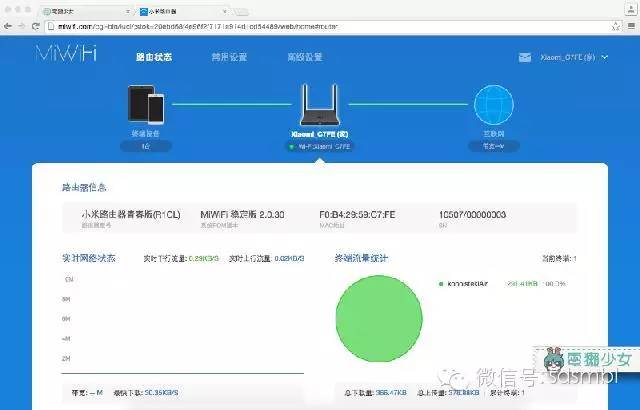Click the browser forward arrow
Viewport: 640px width, 410px height.
coord(22,27)
